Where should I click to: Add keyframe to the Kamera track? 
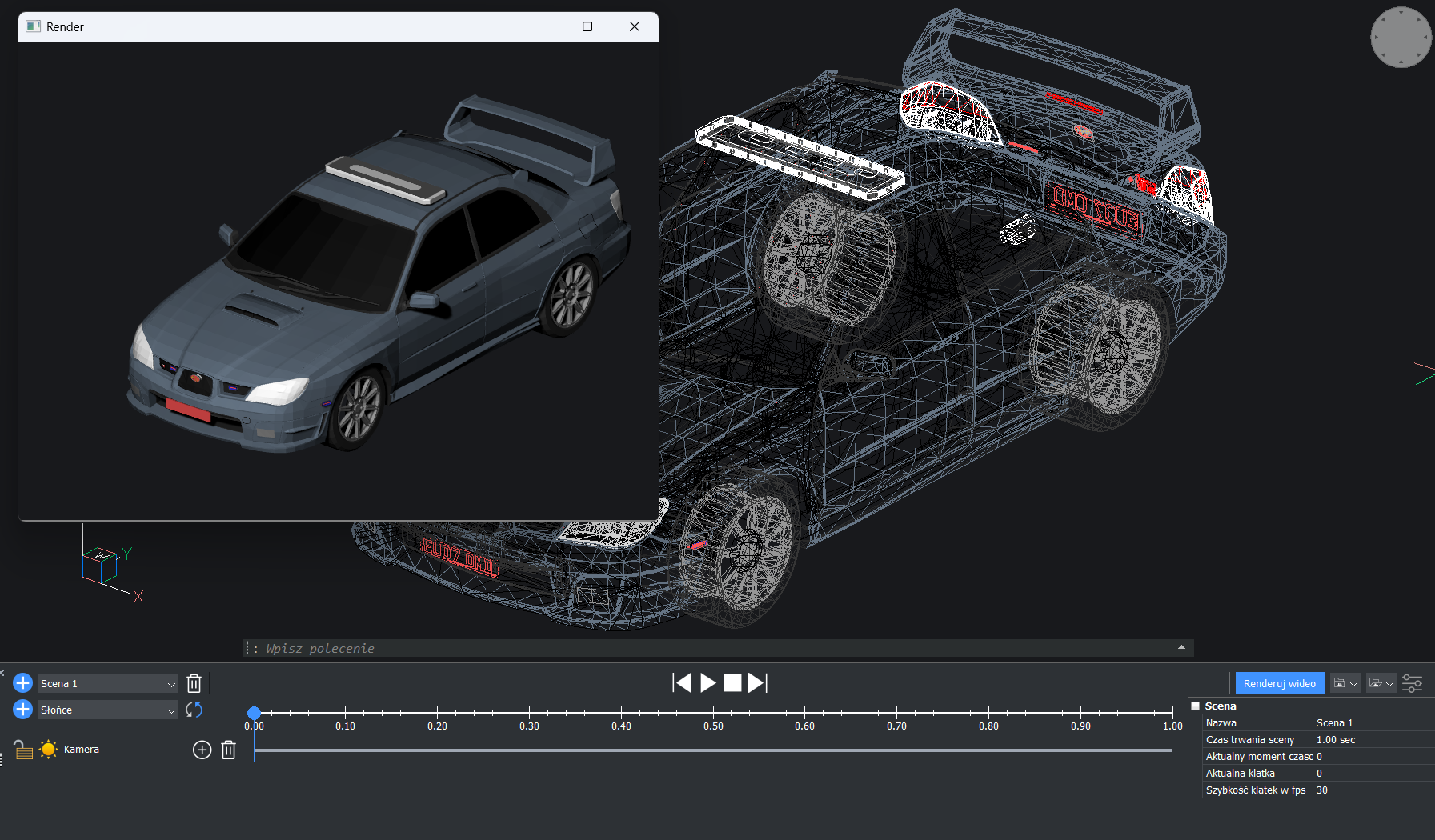(202, 750)
